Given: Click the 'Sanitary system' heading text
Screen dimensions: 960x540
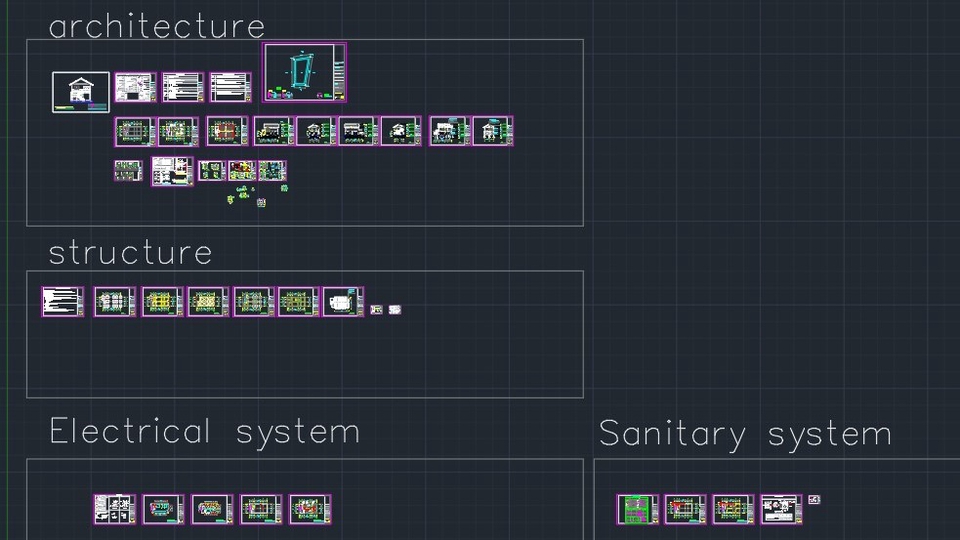Looking at the screenshot, I should click(745, 435).
